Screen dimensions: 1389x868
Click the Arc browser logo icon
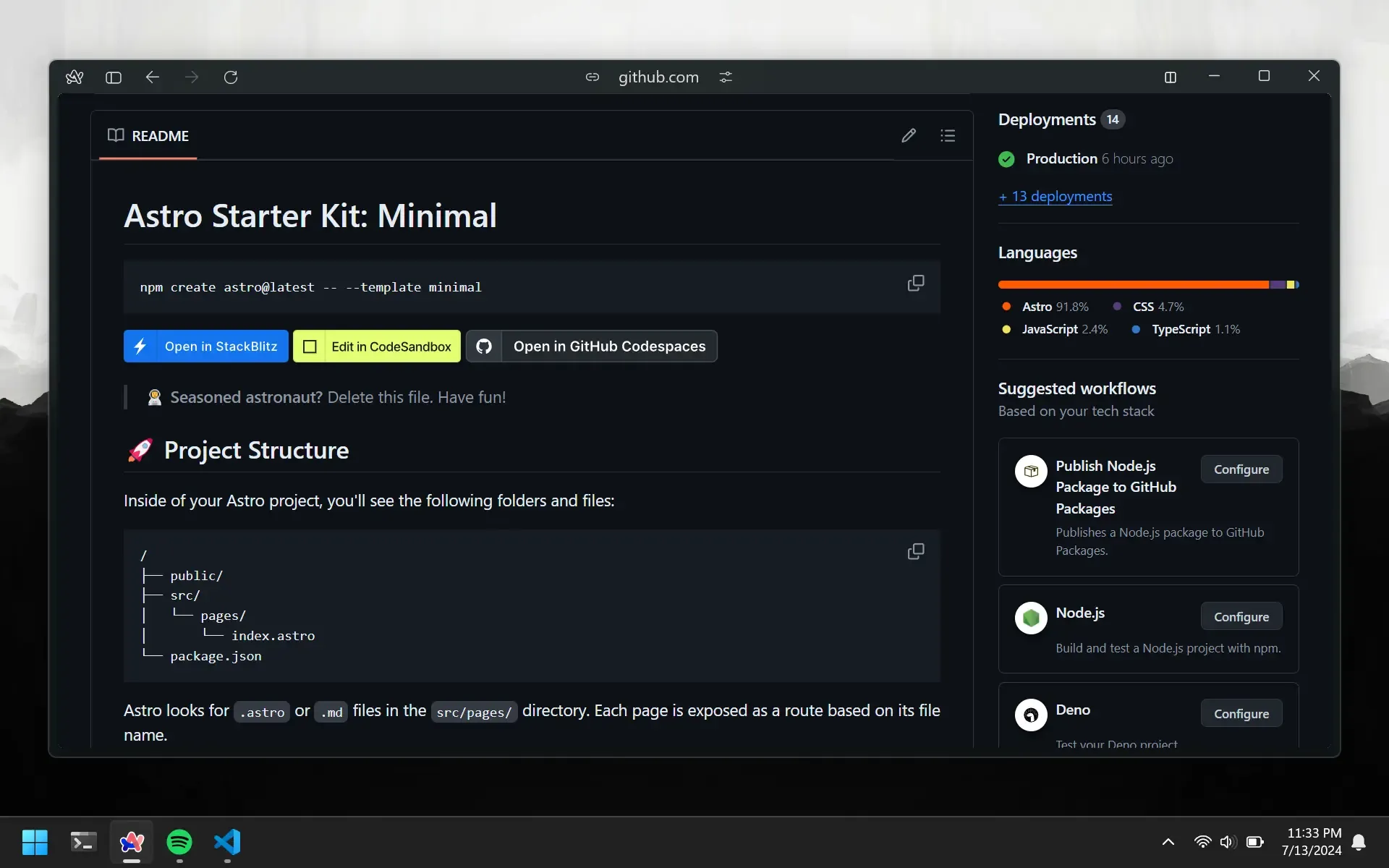point(75,77)
